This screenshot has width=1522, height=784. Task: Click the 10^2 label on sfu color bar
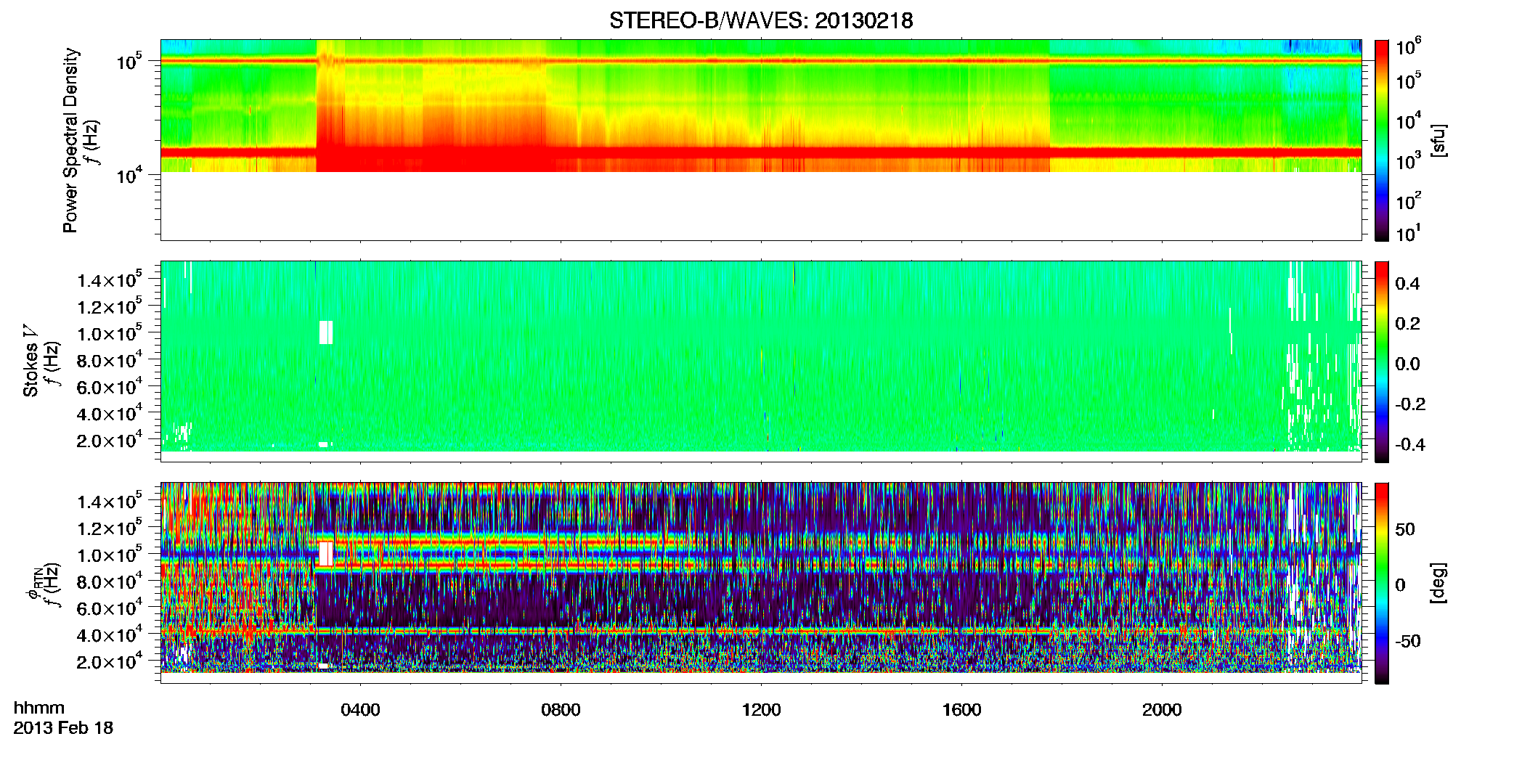tap(1408, 200)
